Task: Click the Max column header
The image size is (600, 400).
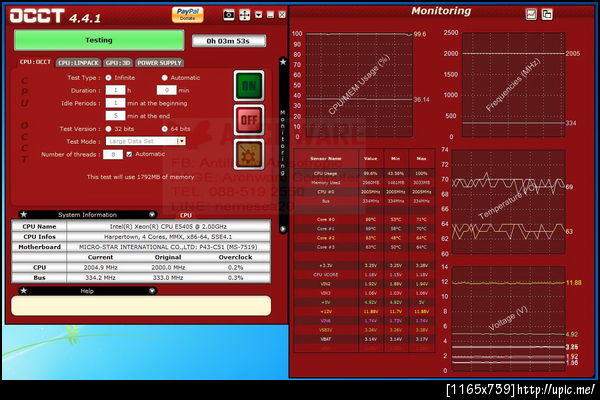Action: (x=421, y=158)
